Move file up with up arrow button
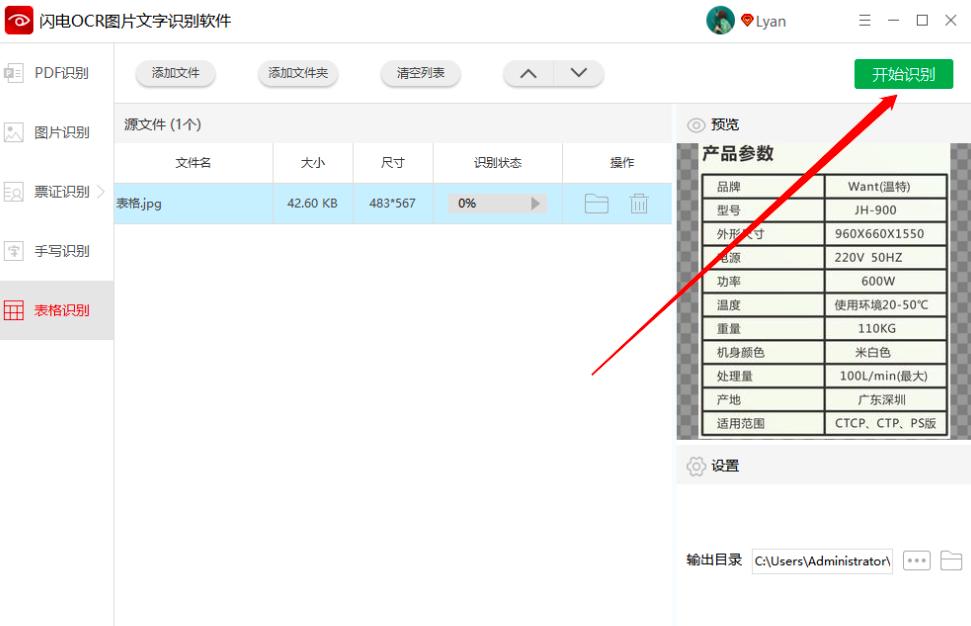Screen dimensions: 971x626 (x=529, y=74)
